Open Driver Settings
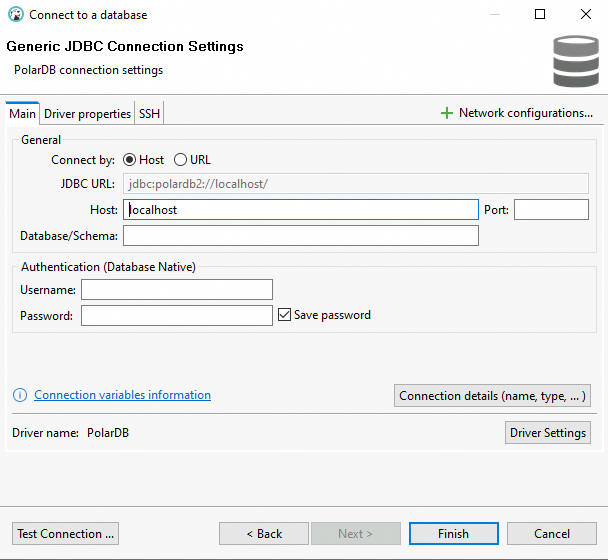This screenshot has height=560, width=608. click(x=548, y=433)
